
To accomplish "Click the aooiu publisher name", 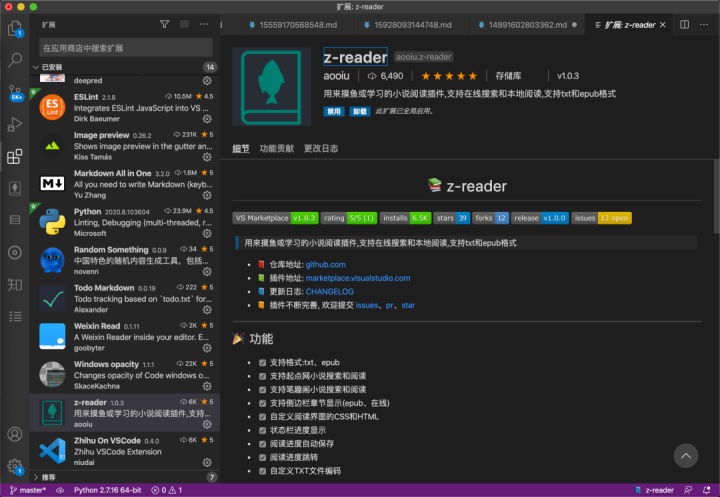I will pyautogui.click(x=336, y=76).
